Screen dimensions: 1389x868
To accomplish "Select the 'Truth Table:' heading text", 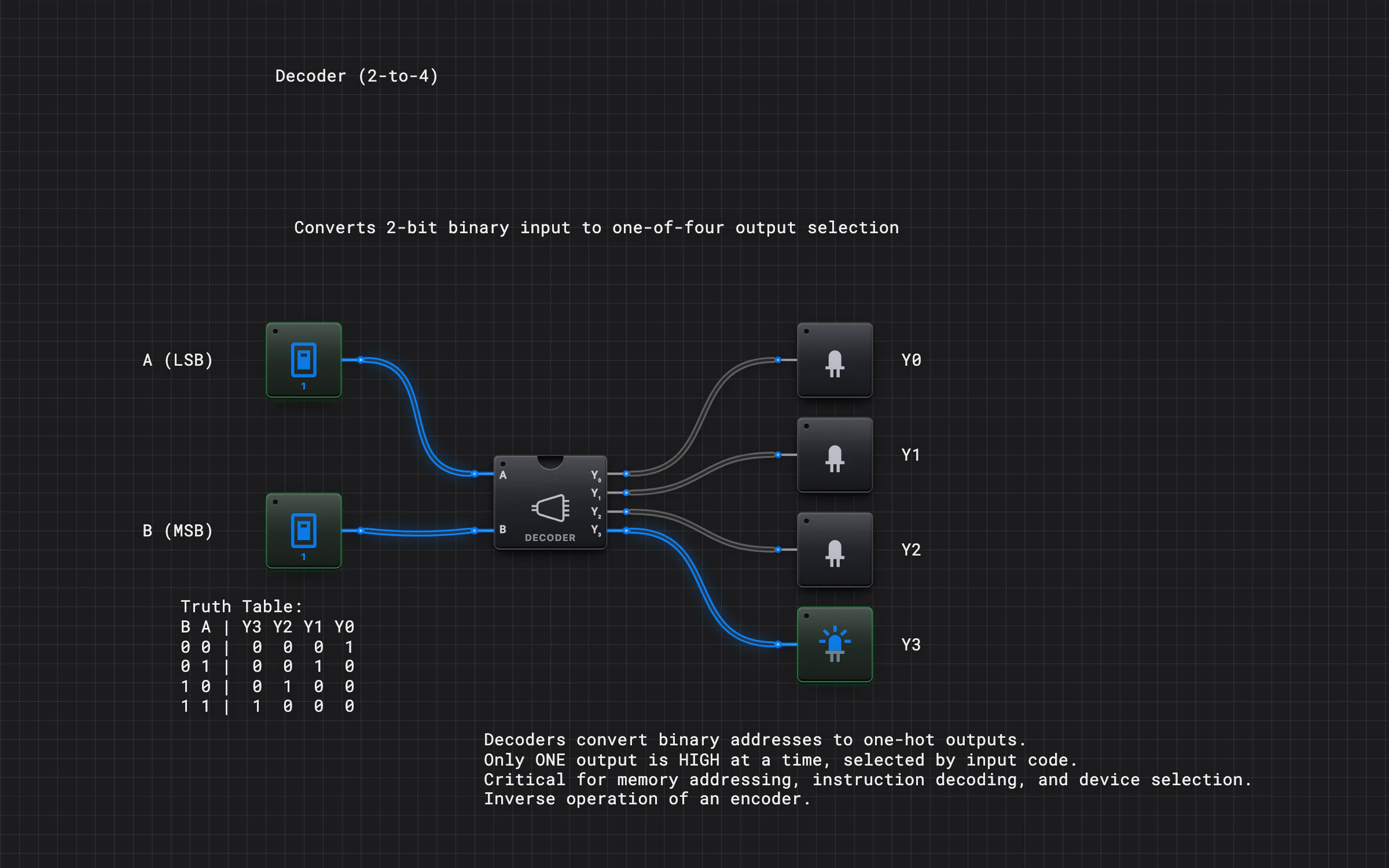I will click(241, 606).
